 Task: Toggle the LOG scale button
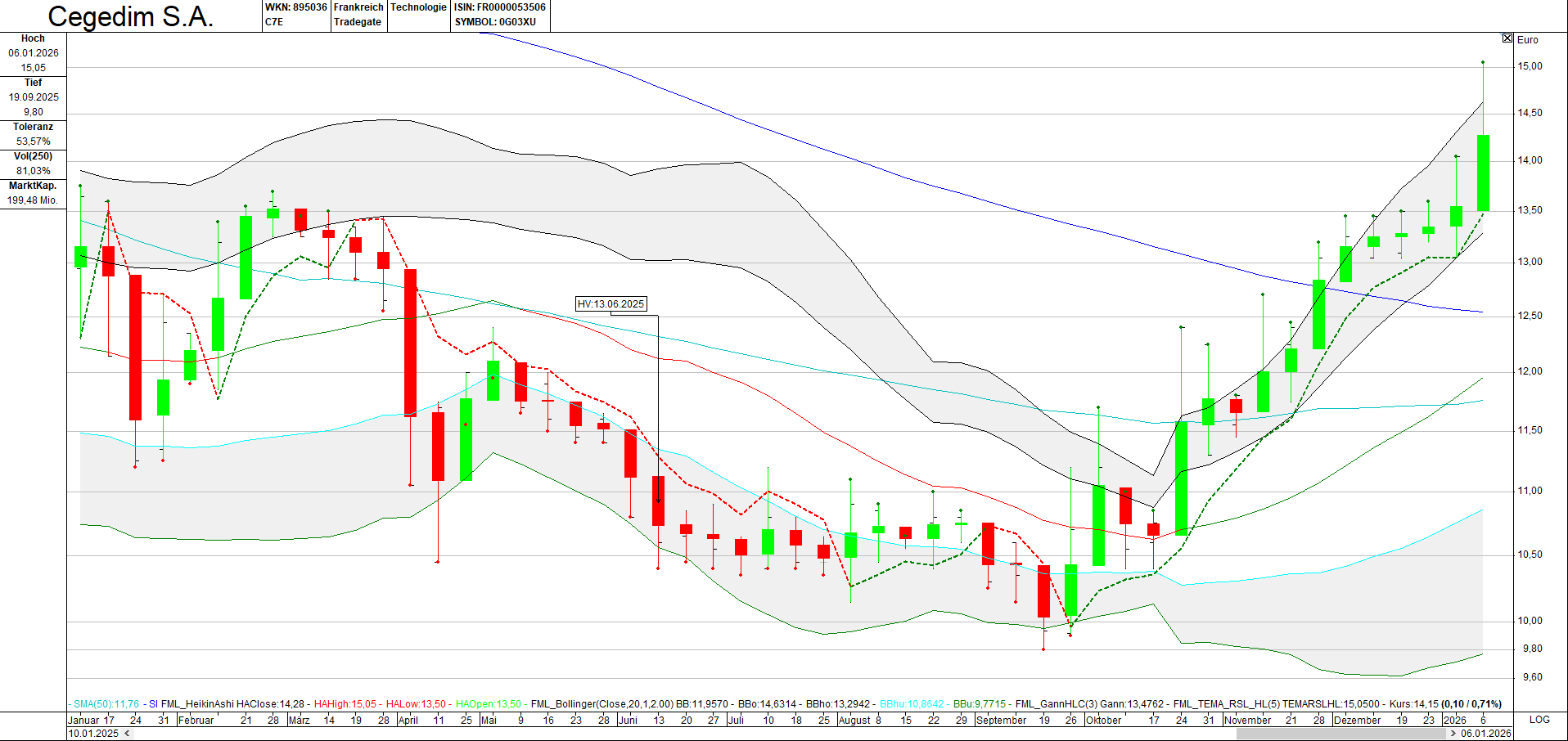1539,720
